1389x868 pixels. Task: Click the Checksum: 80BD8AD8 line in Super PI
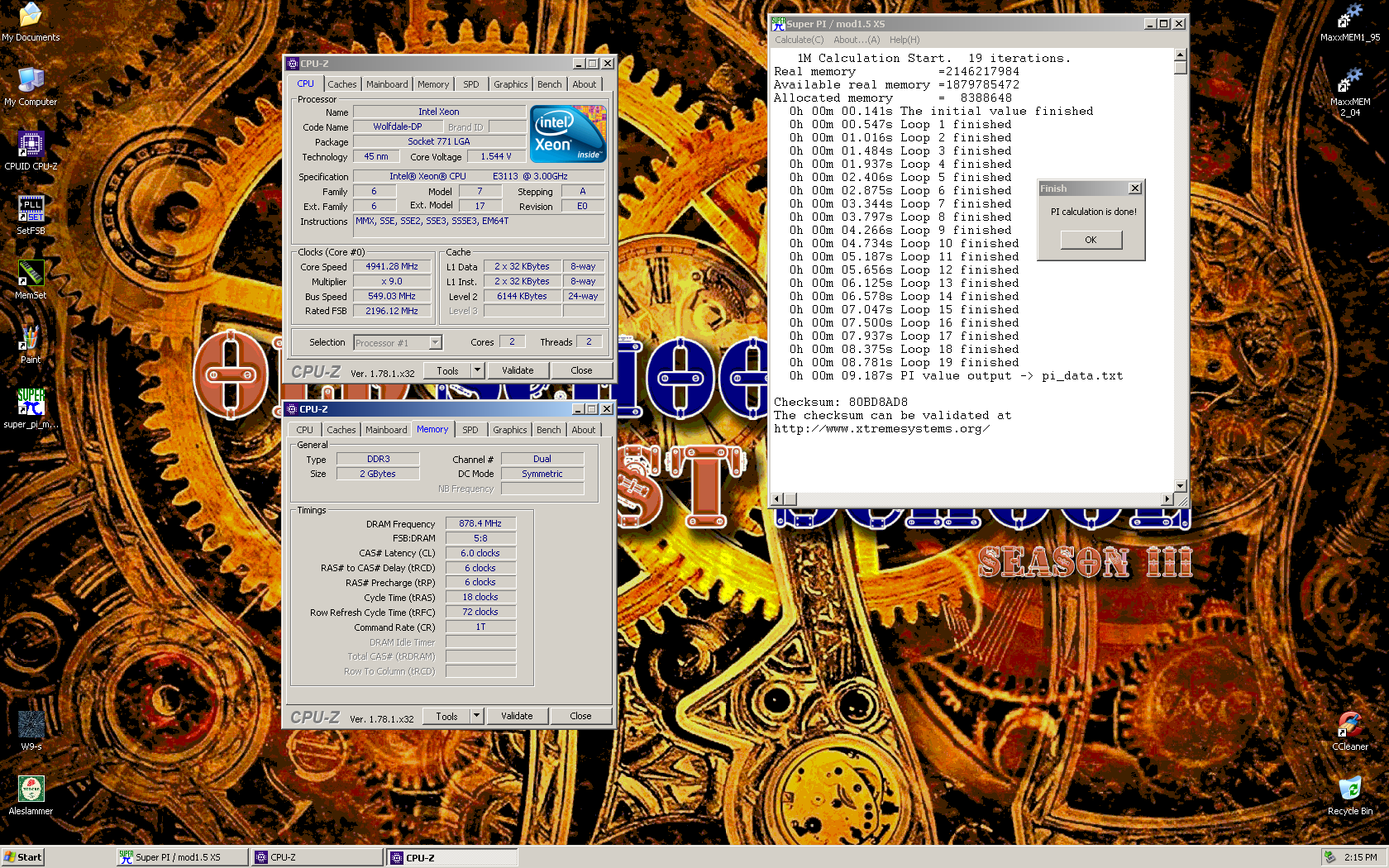(841, 403)
